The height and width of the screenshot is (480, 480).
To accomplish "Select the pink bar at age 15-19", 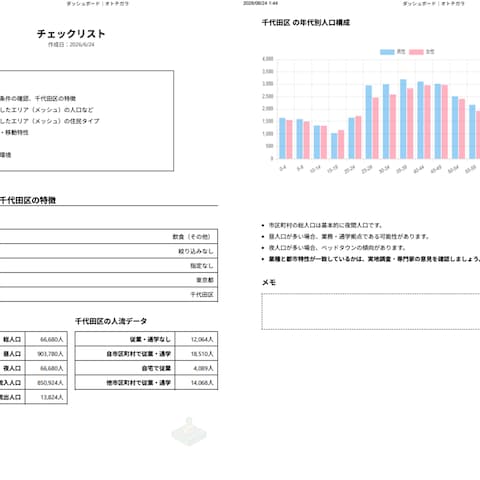I will [341, 144].
